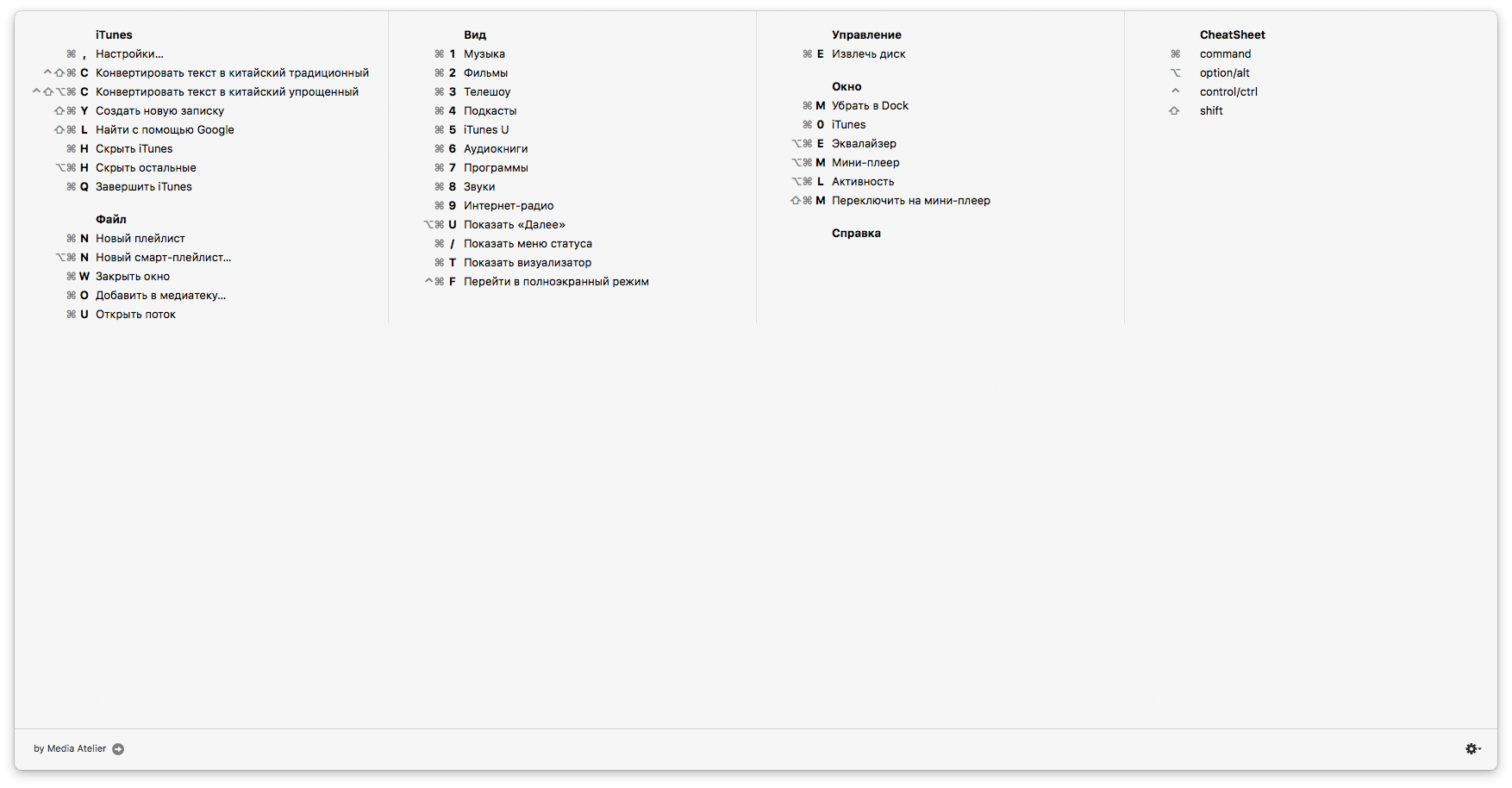This screenshot has width=1512, height=788.
Task: Open the by Media Atelier link
Action: pos(70,749)
